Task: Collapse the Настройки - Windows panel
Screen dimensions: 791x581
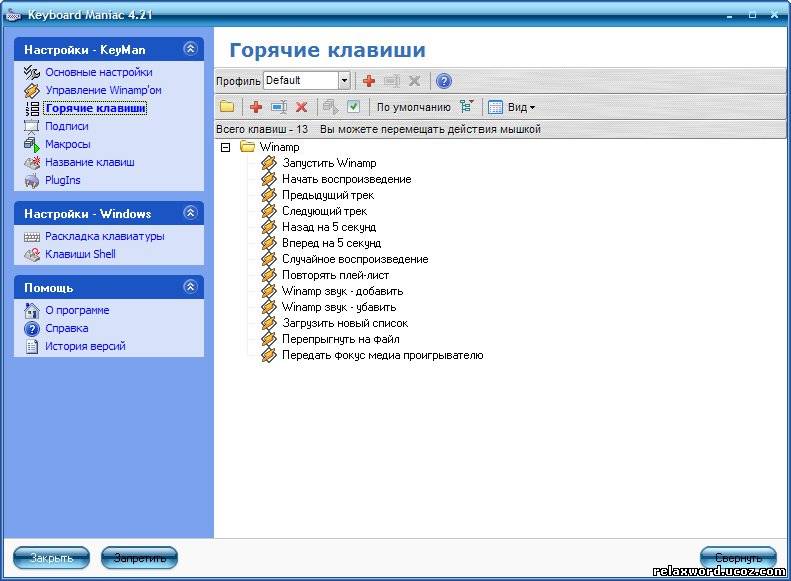Action: coord(190,213)
